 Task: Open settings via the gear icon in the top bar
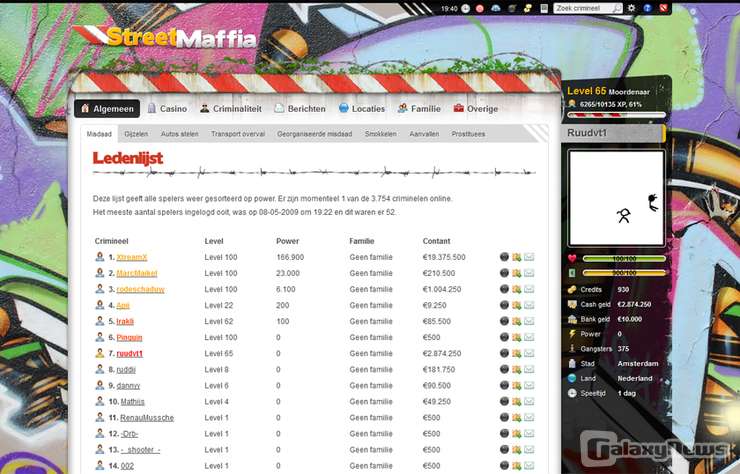pyautogui.click(x=631, y=8)
